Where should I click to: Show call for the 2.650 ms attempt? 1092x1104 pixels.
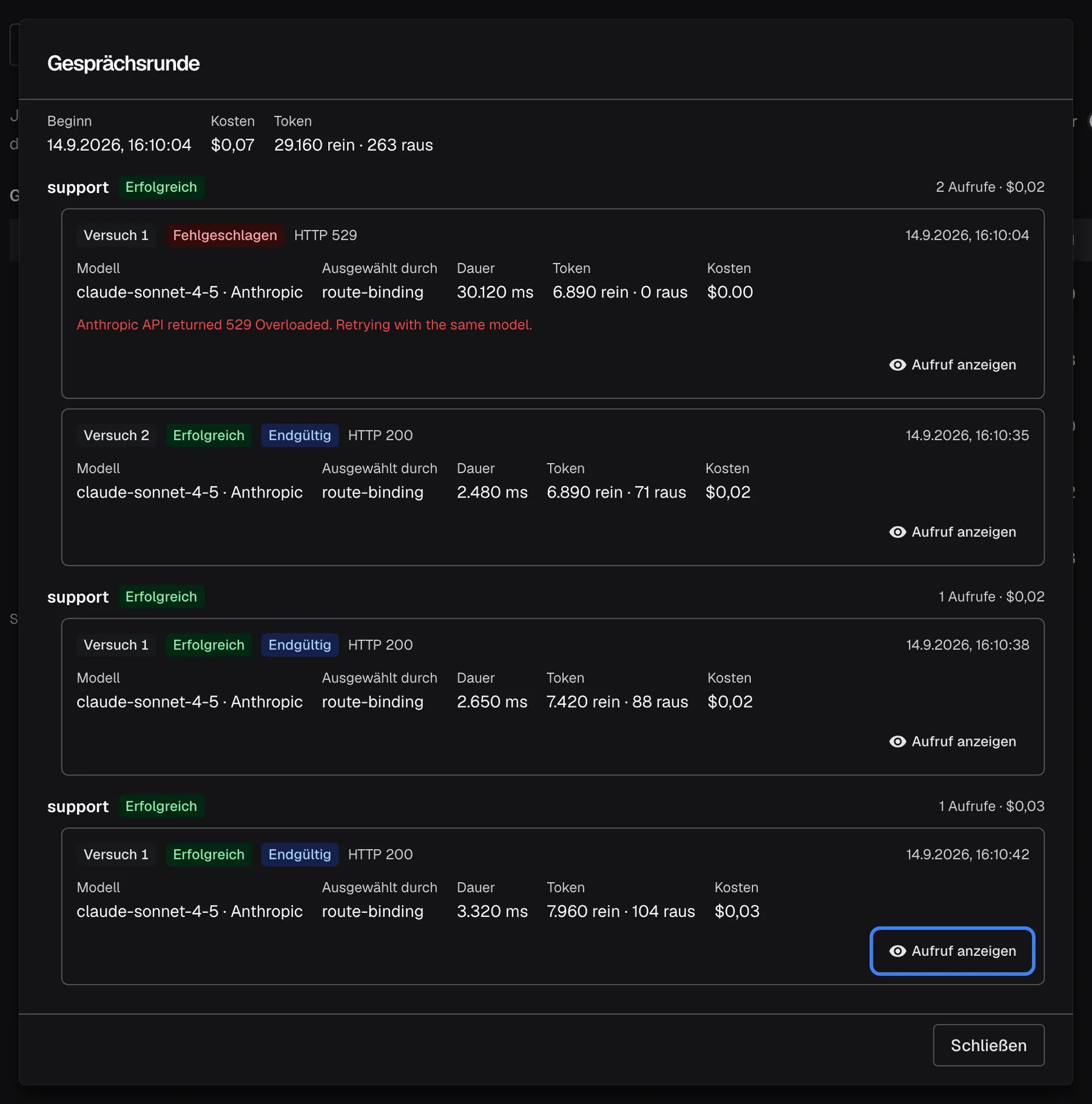952,741
